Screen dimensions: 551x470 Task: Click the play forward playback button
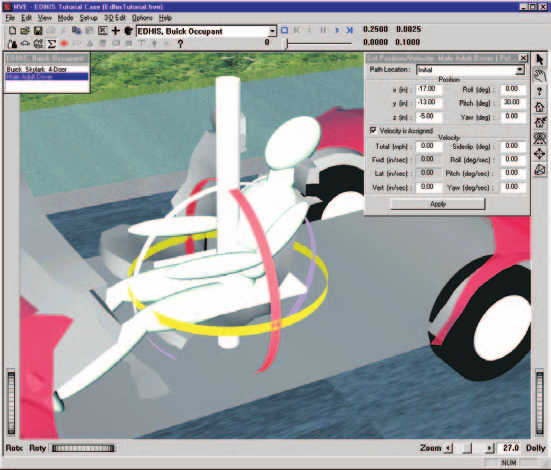pyautogui.click(x=337, y=31)
